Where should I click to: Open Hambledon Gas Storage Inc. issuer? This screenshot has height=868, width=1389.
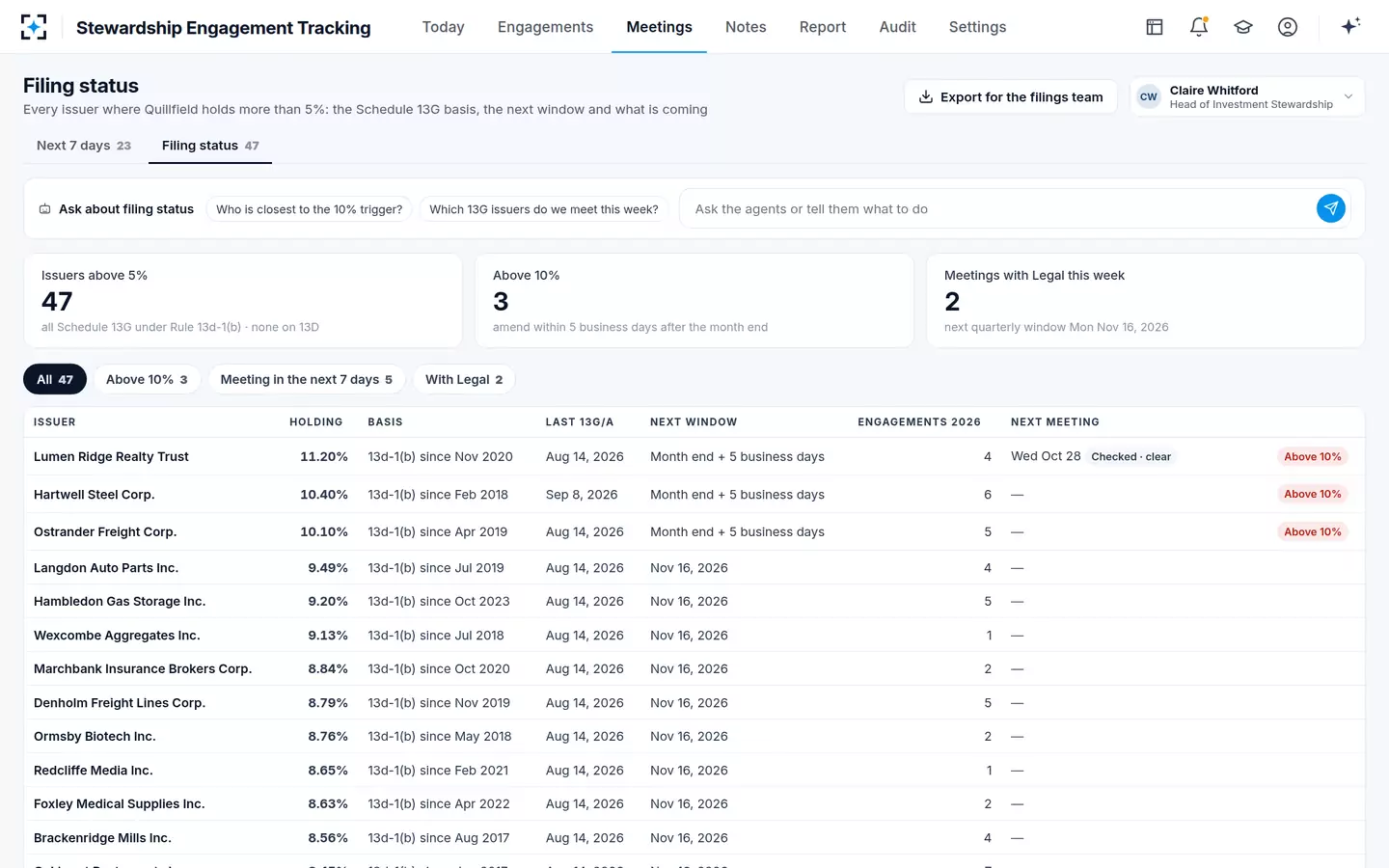[120, 601]
